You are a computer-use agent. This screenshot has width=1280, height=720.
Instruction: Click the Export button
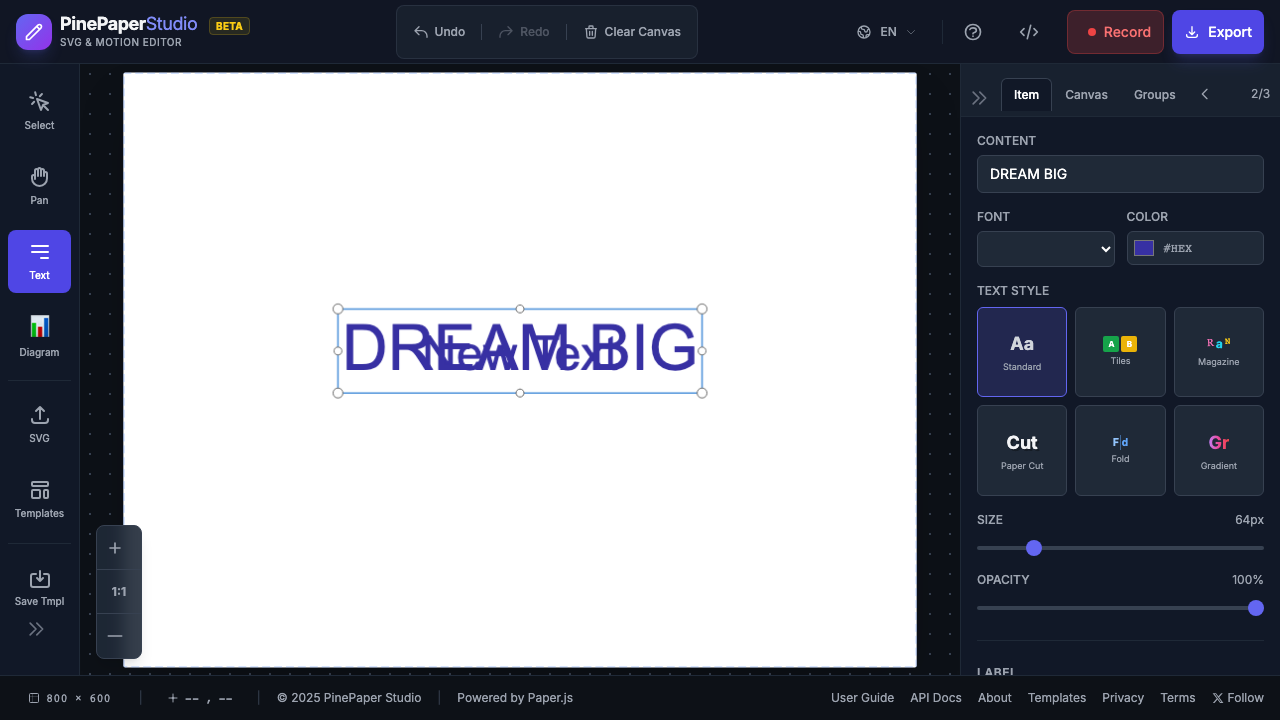1218,31
